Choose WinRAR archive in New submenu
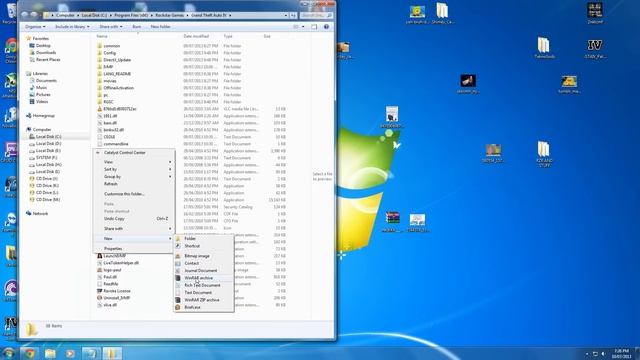Screen dimensions: 640x360 coord(203,278)
